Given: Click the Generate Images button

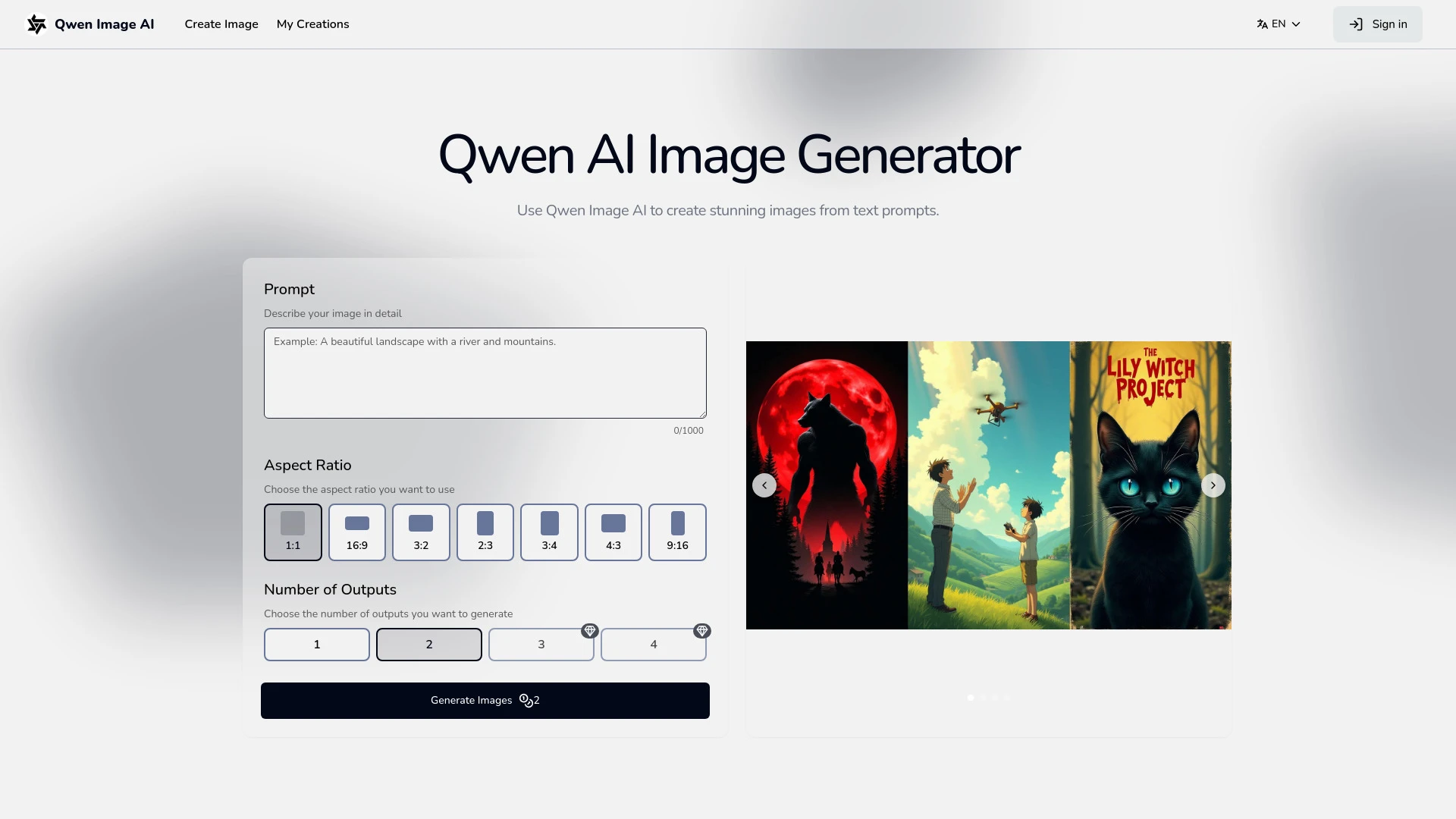Looking at the screenshot, I should 485,700.
